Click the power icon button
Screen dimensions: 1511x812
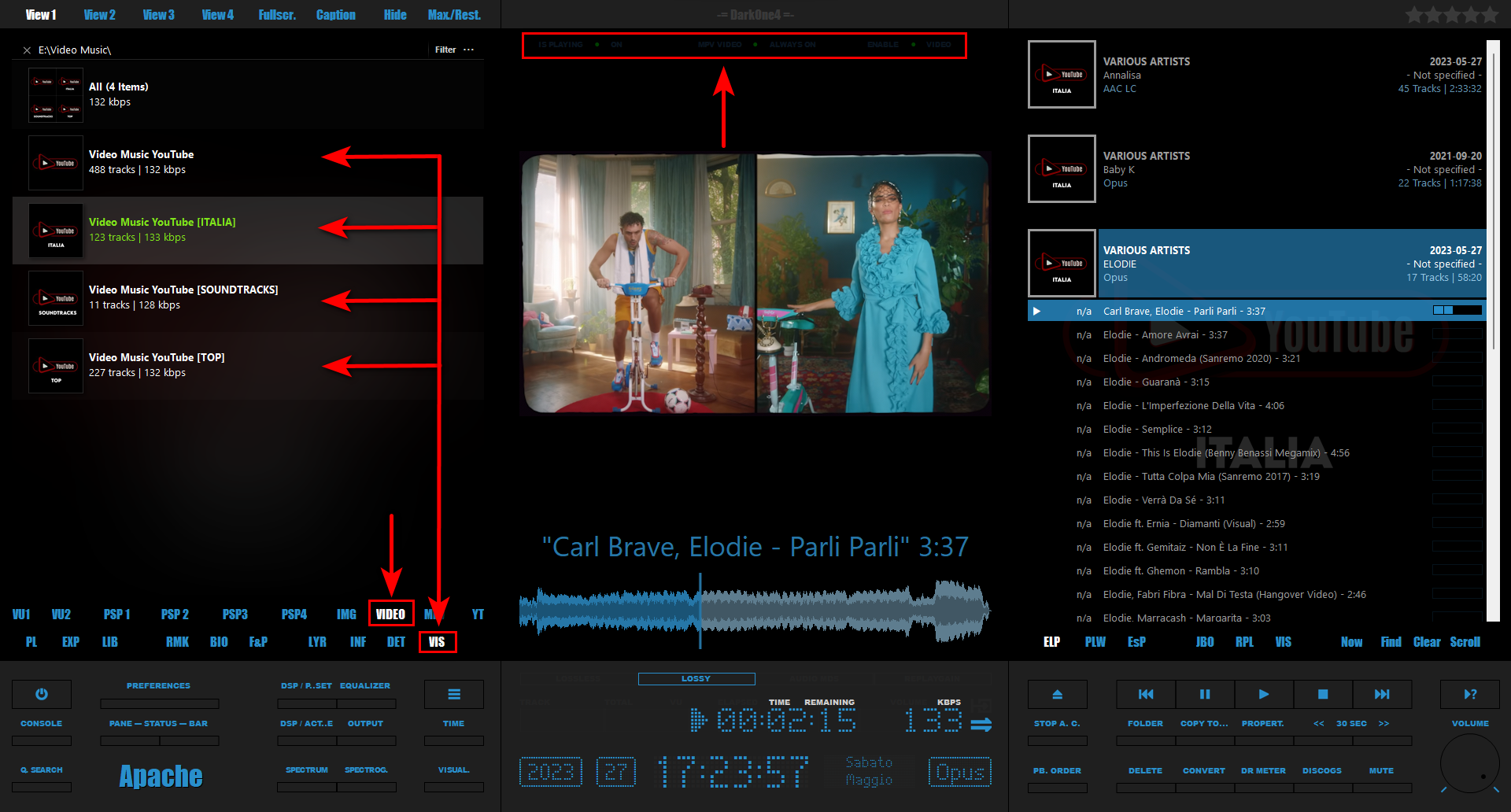tap(42, 694)
